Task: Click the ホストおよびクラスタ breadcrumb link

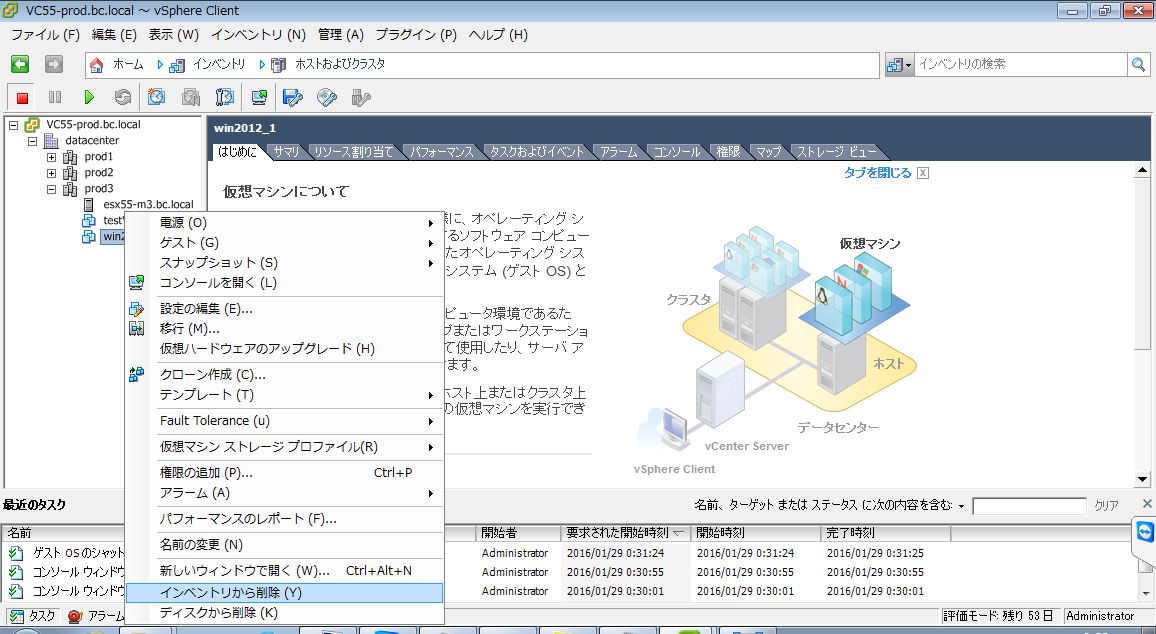Action: tap(340, 65)
